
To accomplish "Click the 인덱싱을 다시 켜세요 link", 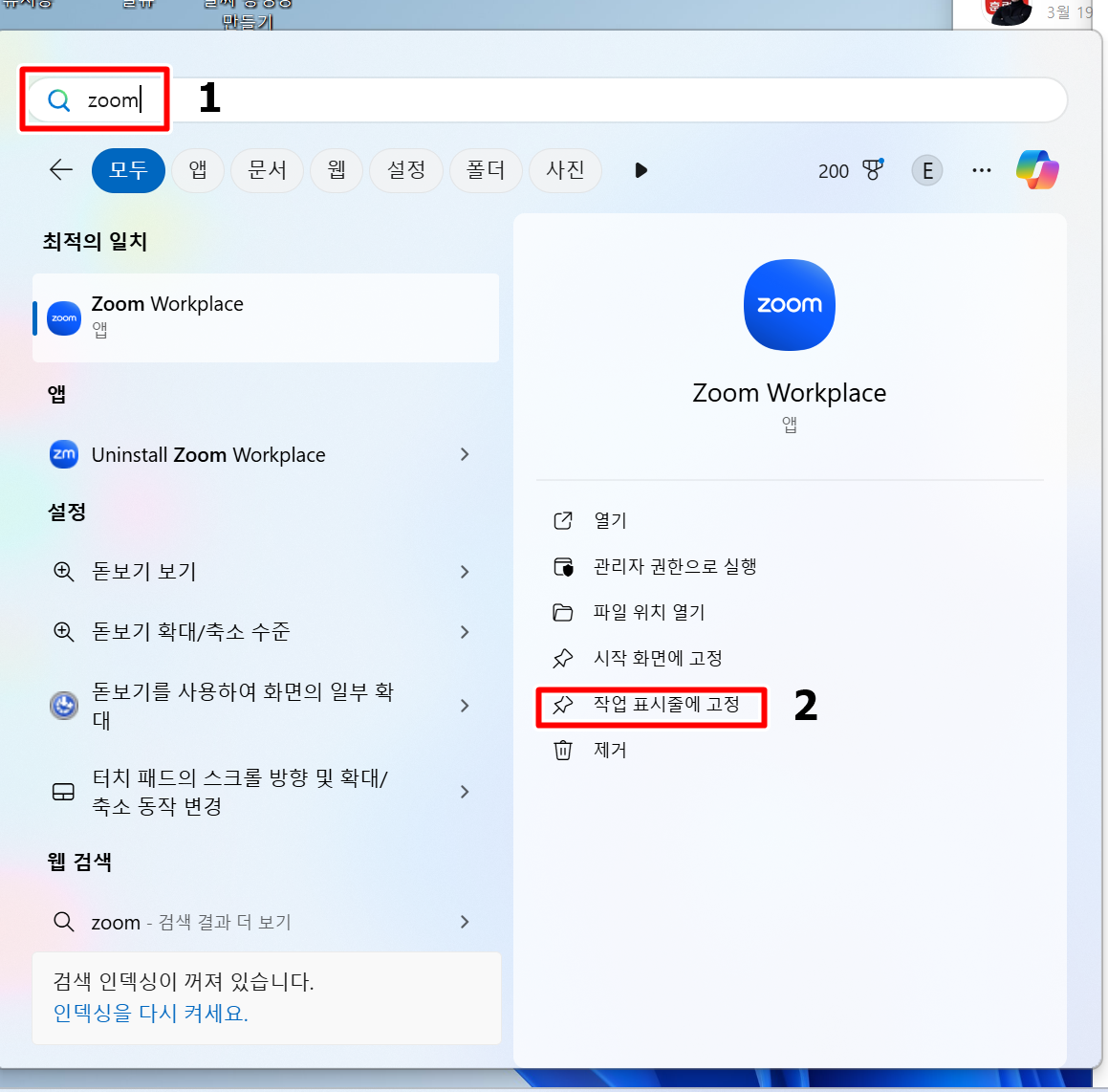I will (x=150, y=1014).
